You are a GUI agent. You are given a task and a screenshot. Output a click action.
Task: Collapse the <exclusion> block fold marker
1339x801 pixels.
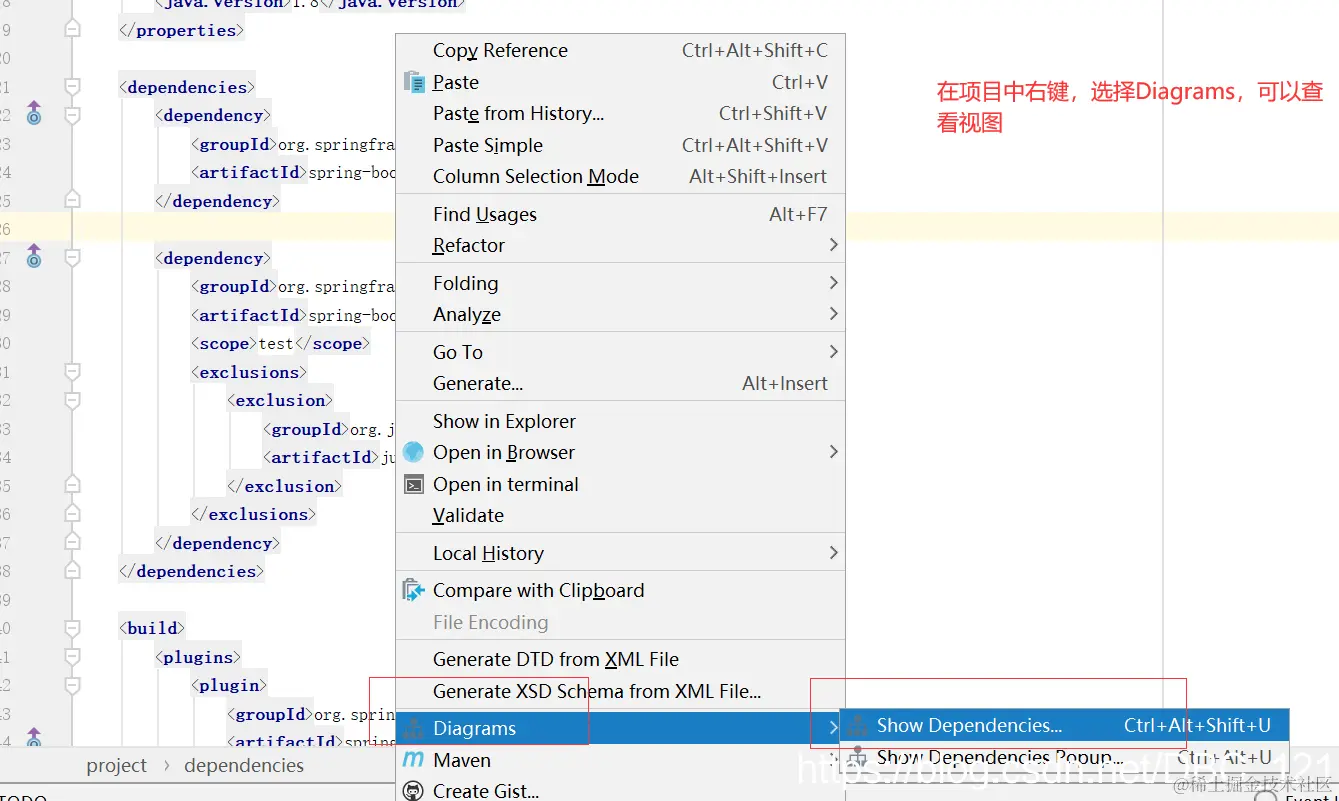coord(71,400)
